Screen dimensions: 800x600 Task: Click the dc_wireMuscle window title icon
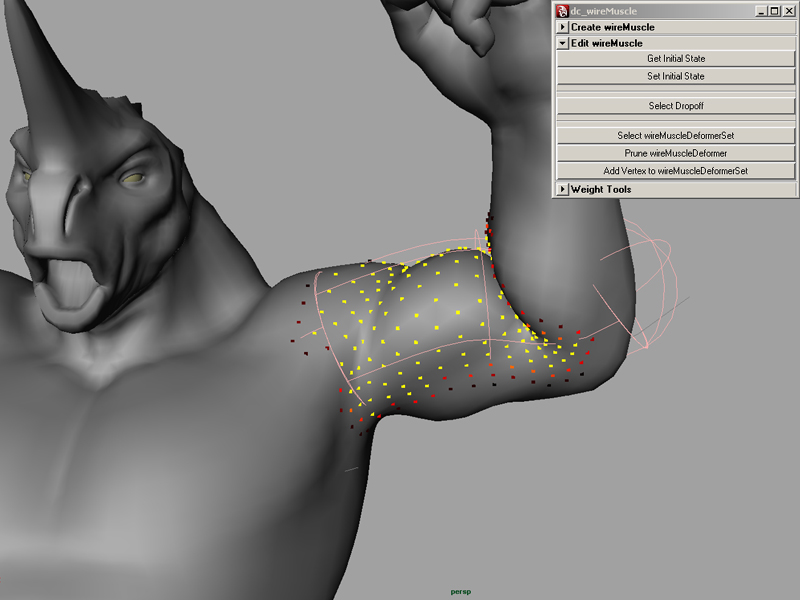click(x=562, y=11)
